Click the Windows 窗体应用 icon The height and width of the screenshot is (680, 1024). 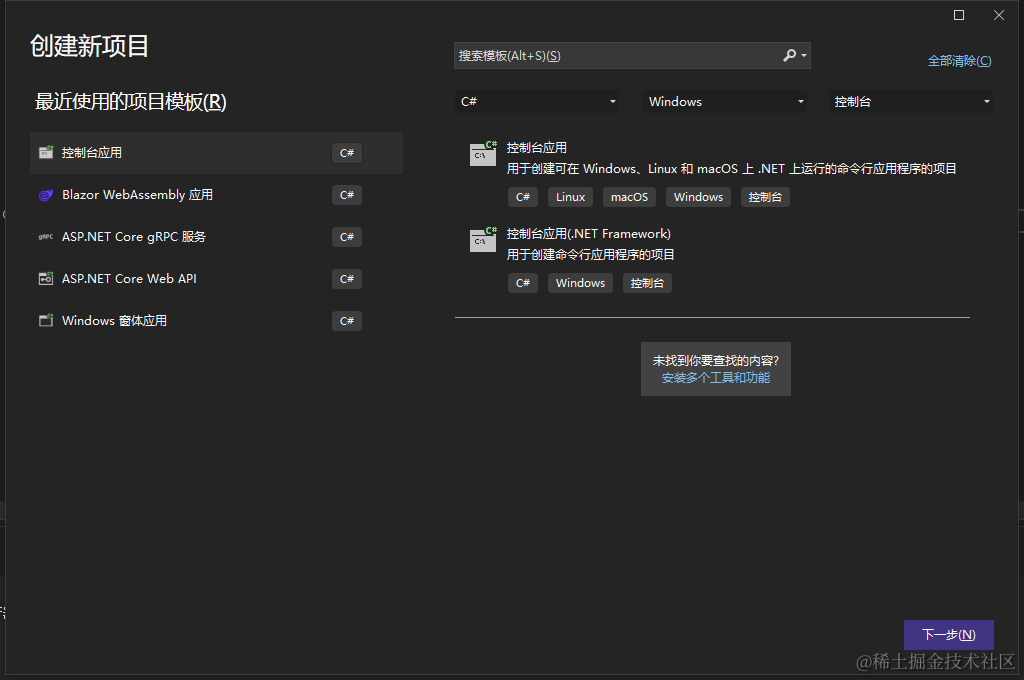click(x=46, y=321)
